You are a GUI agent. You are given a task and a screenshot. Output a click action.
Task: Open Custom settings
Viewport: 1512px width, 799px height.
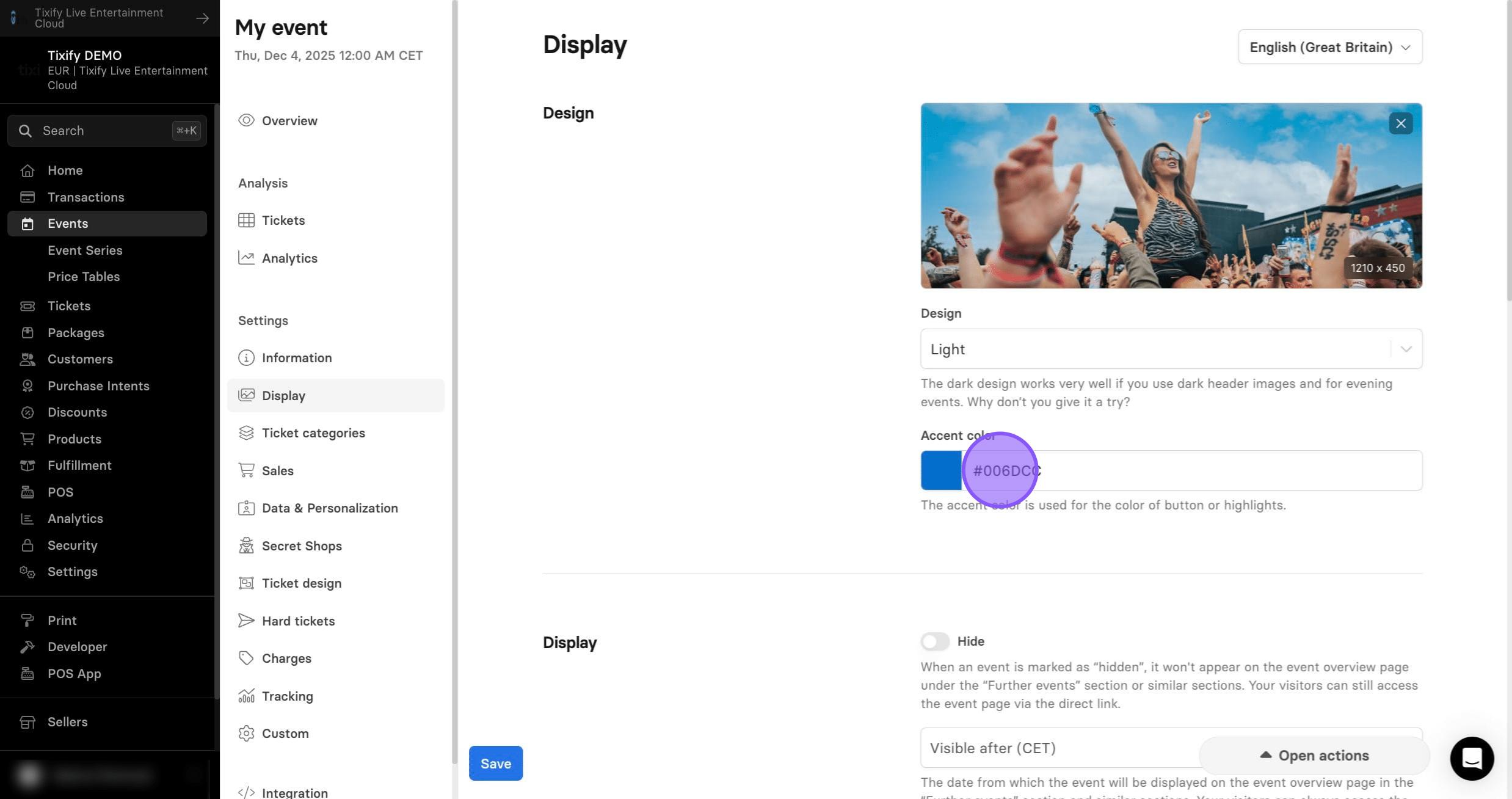point(335,734)
